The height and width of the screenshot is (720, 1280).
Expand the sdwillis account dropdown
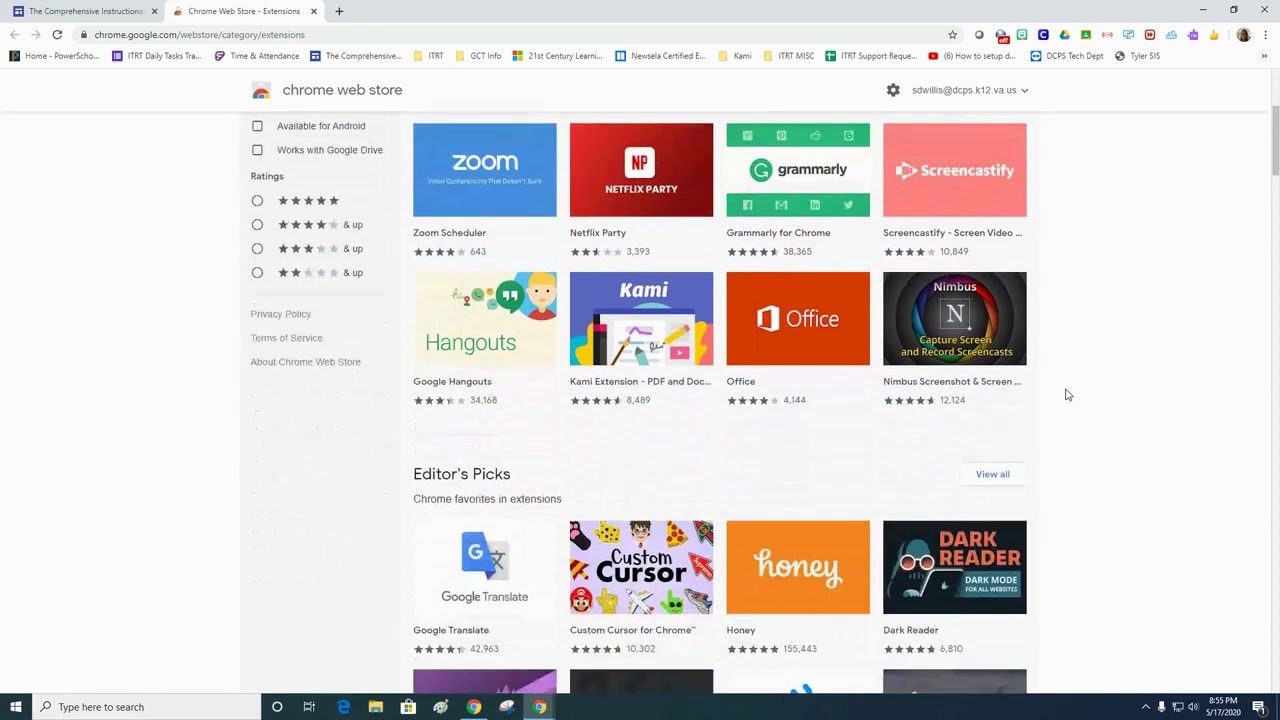coord(970,90)
